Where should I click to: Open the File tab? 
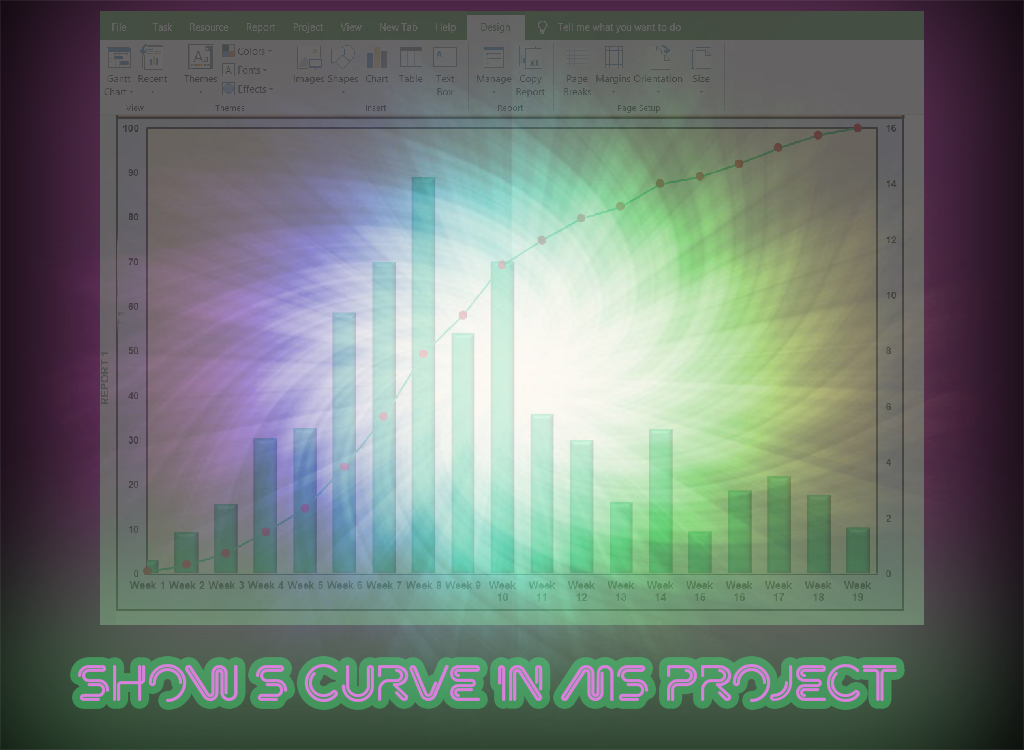[x=119, y=27]
